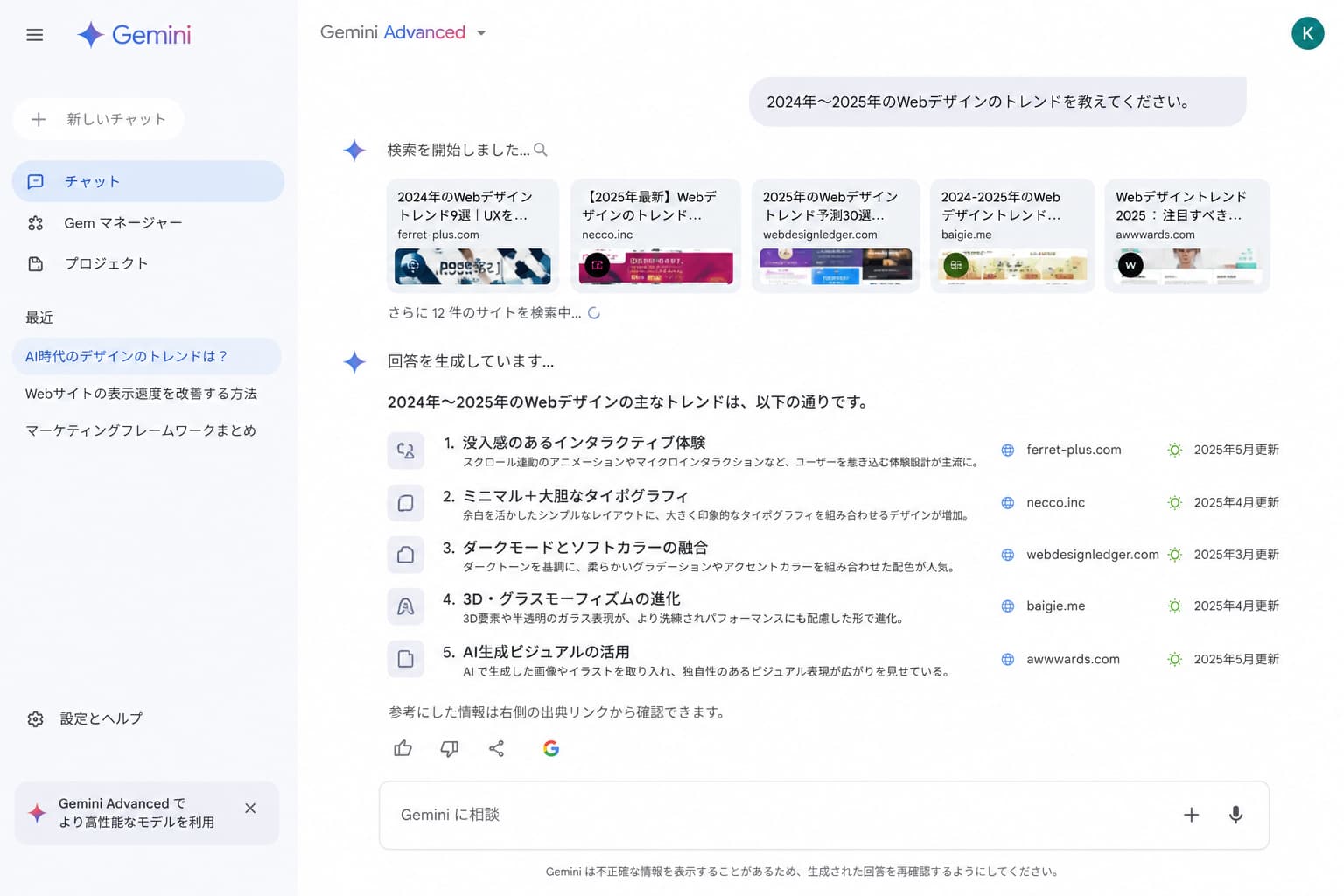1344x896 pixels.
Task: Expand the Gemini Advanced model dropdown
Action: 481,33
